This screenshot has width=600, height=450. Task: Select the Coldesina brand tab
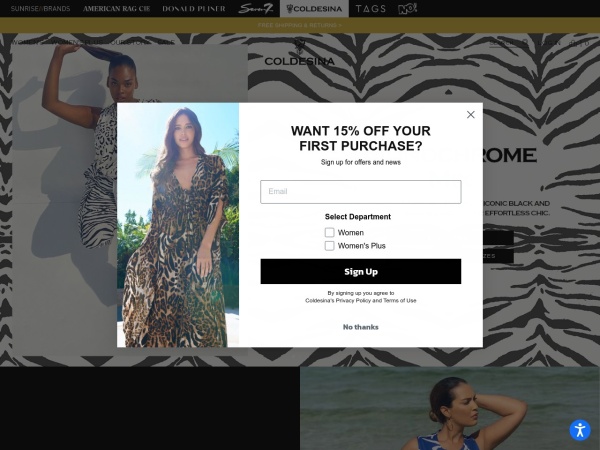click(x=314, y=8)
